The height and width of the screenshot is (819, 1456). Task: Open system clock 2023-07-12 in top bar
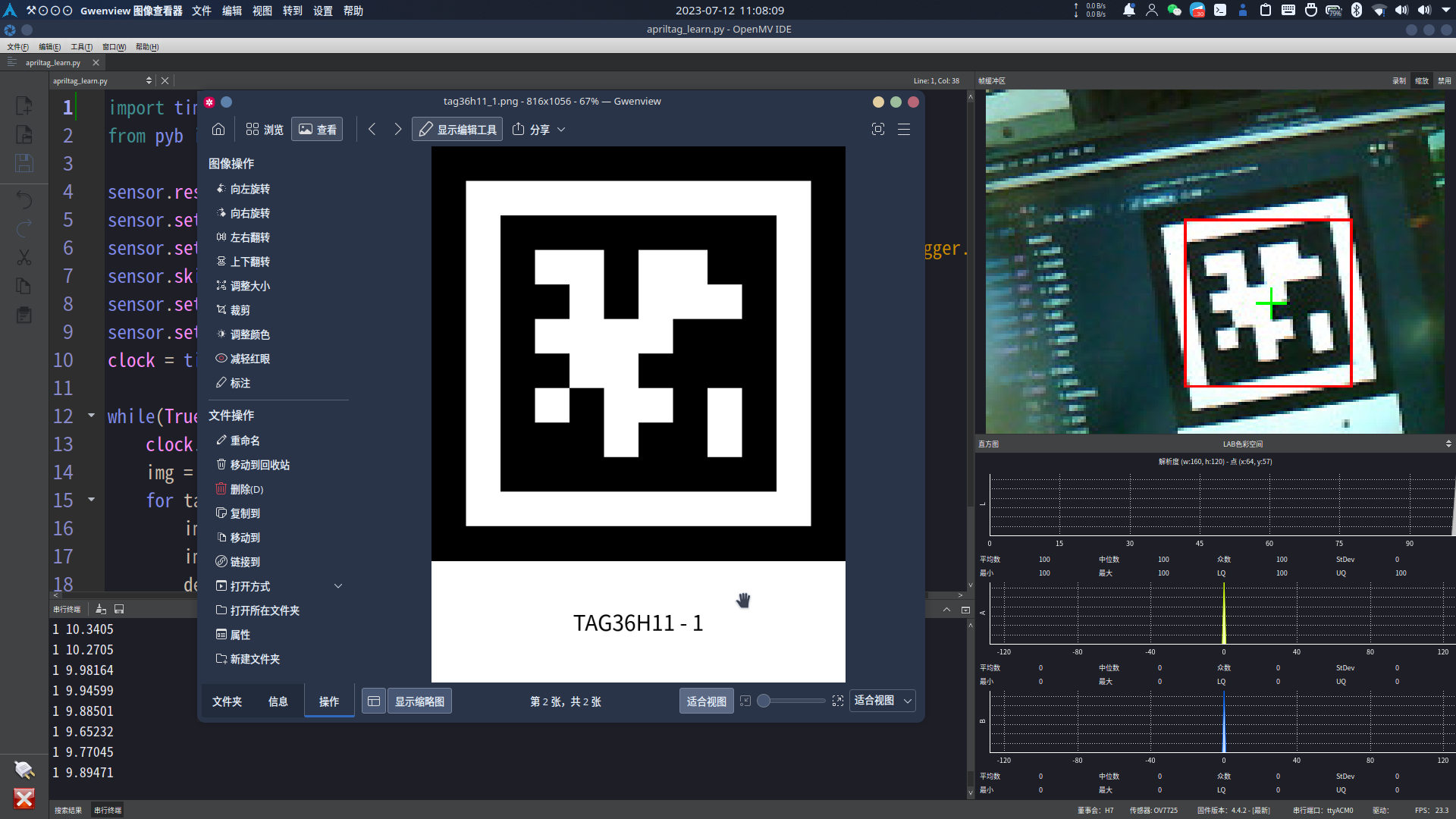pyautogui.click(x=730, y=11)
